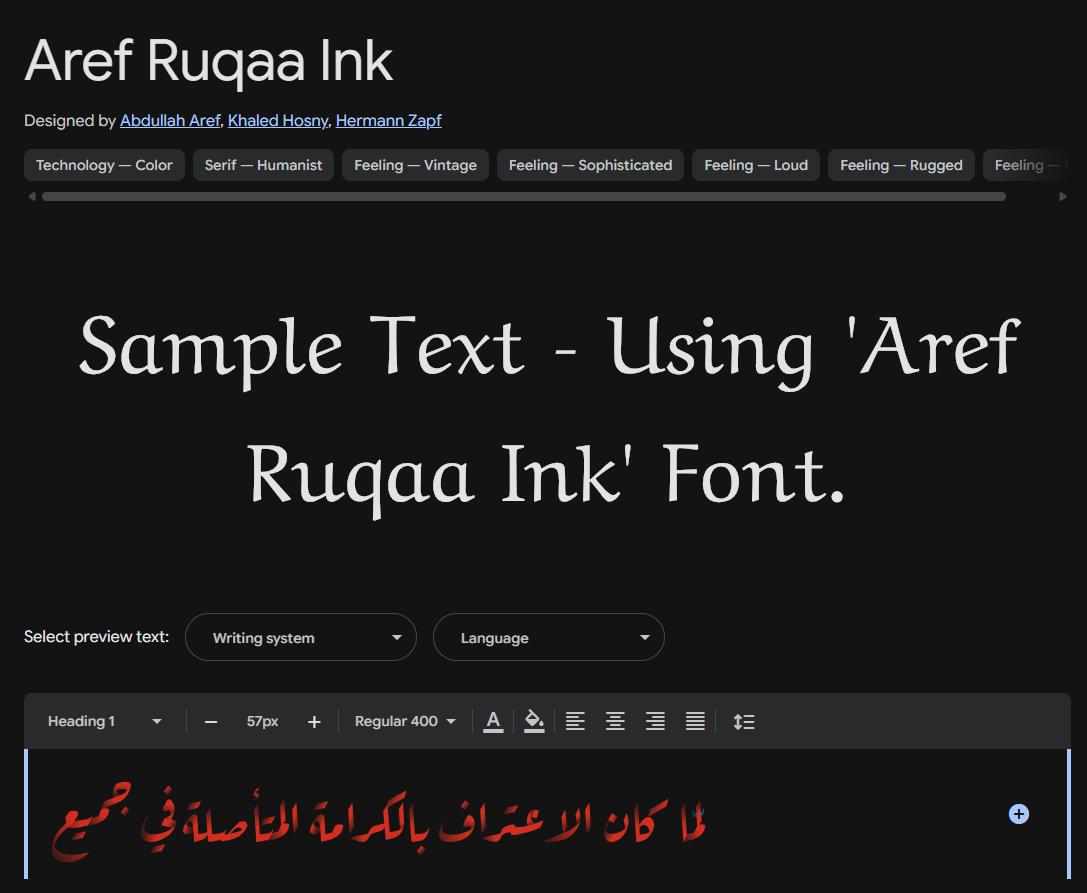Center align the preview text
The height and width of the screenshot is (893, 1087).
(x=615, y=721)
